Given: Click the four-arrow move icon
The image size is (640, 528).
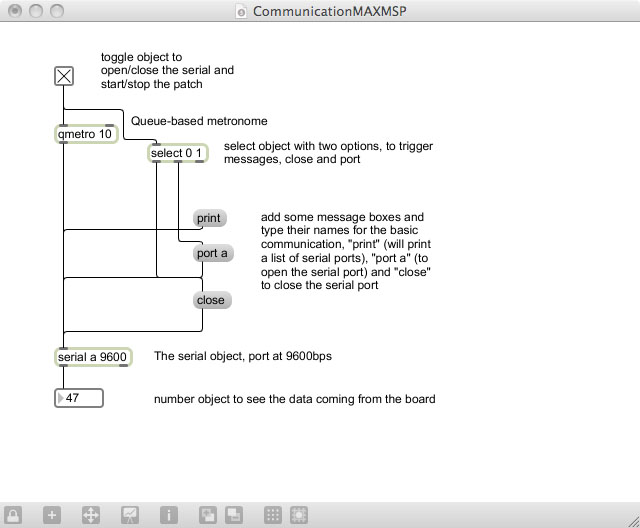Looking at the screenshot, I should pos(89,515).
